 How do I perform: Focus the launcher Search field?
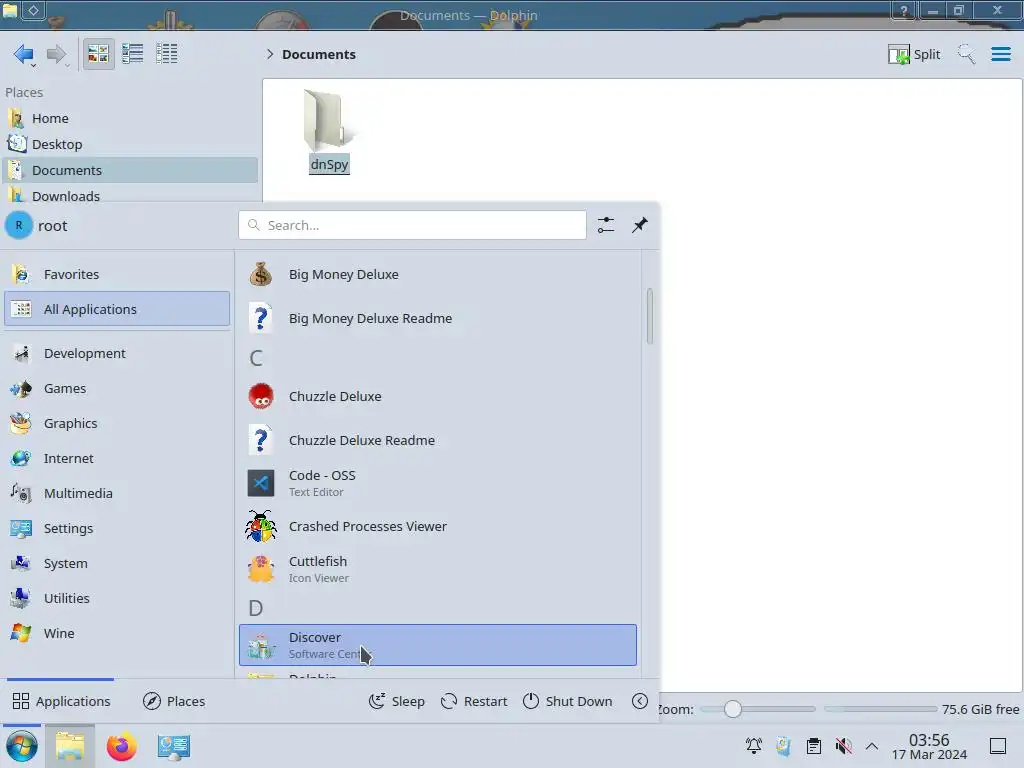[412, 225]
